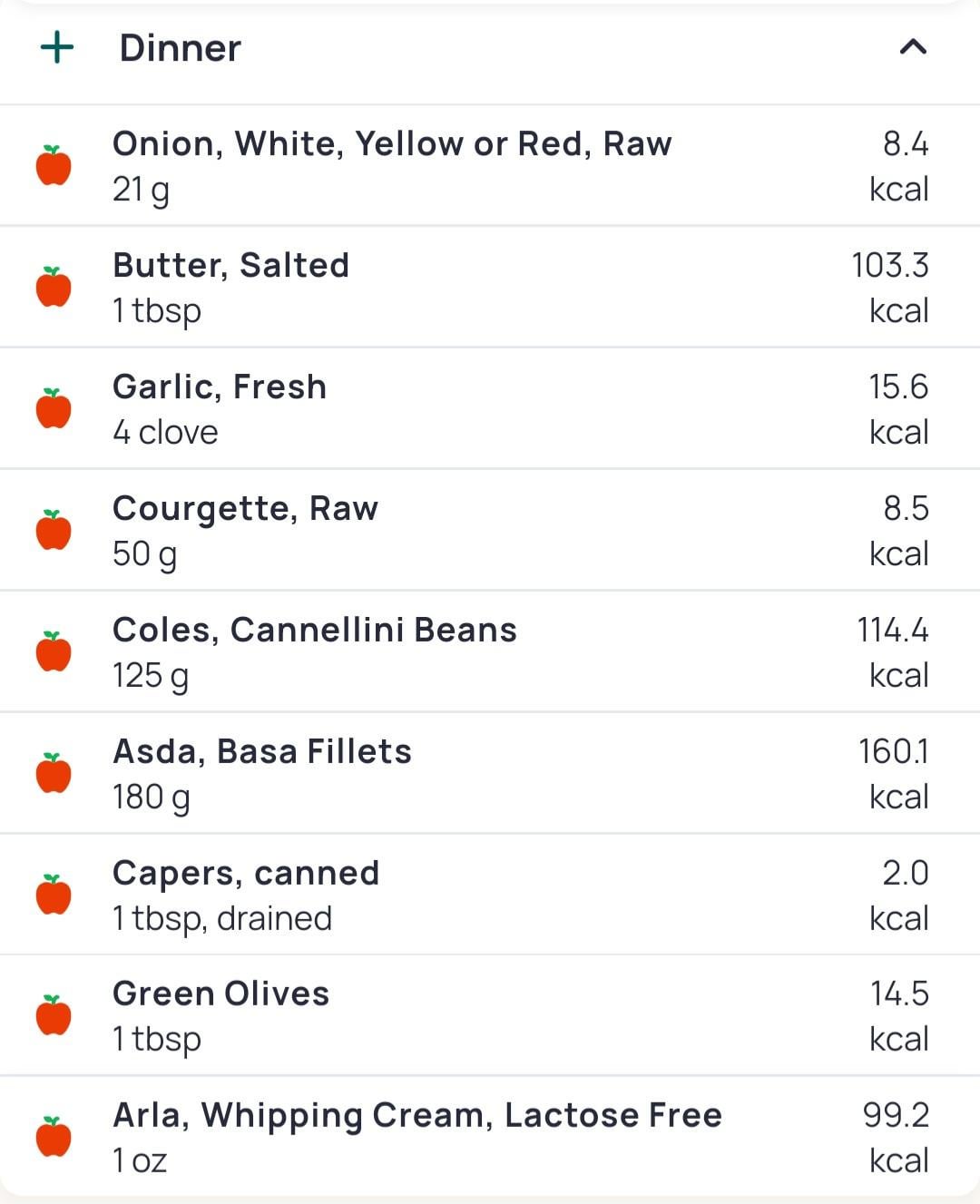Viewport: 980px width, 1204px height.
Task: Tap the apple icon beside Cannellini Beans
Action: click(x=54, y=651)
